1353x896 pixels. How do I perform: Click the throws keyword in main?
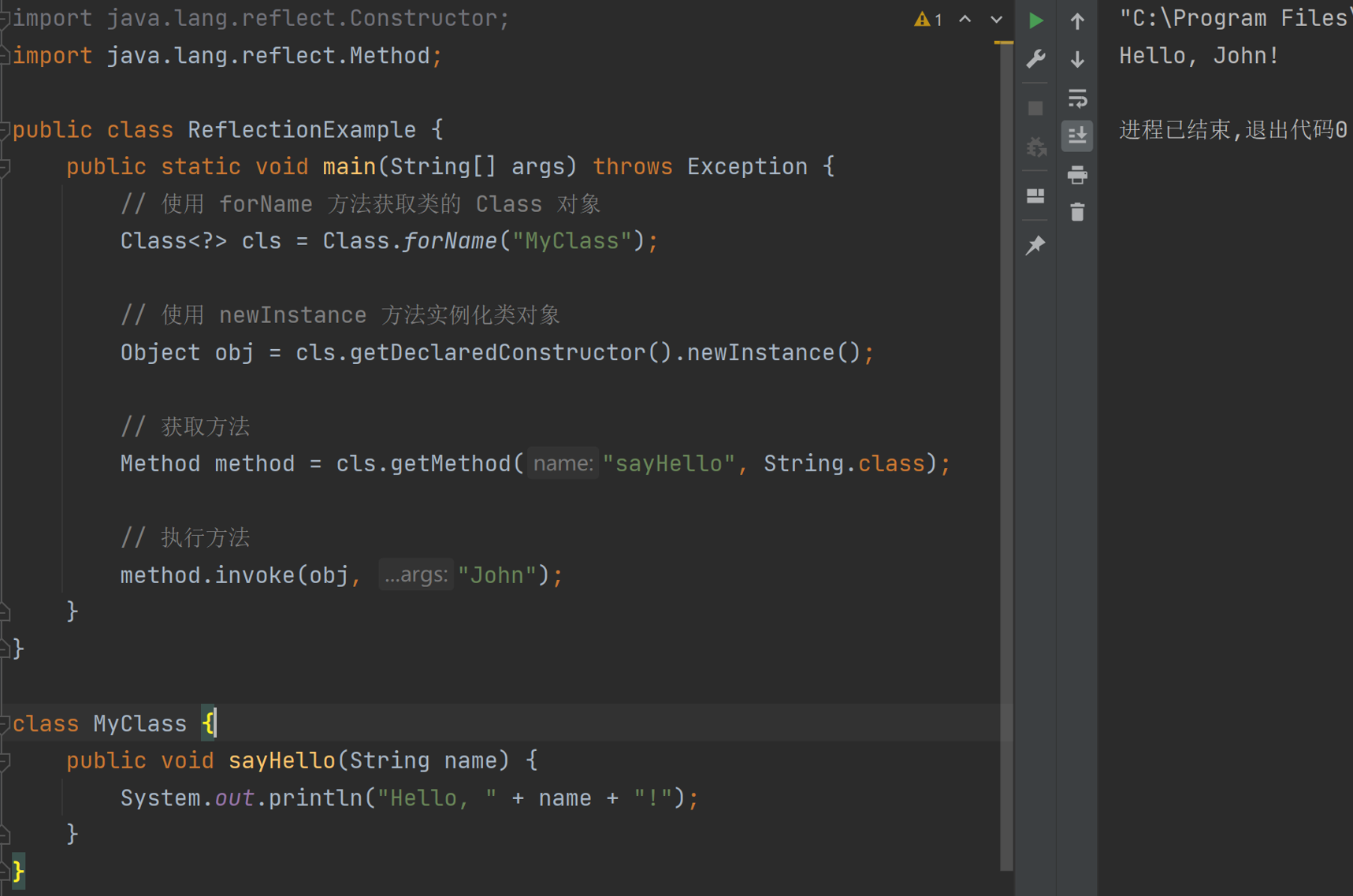point(633,167)
